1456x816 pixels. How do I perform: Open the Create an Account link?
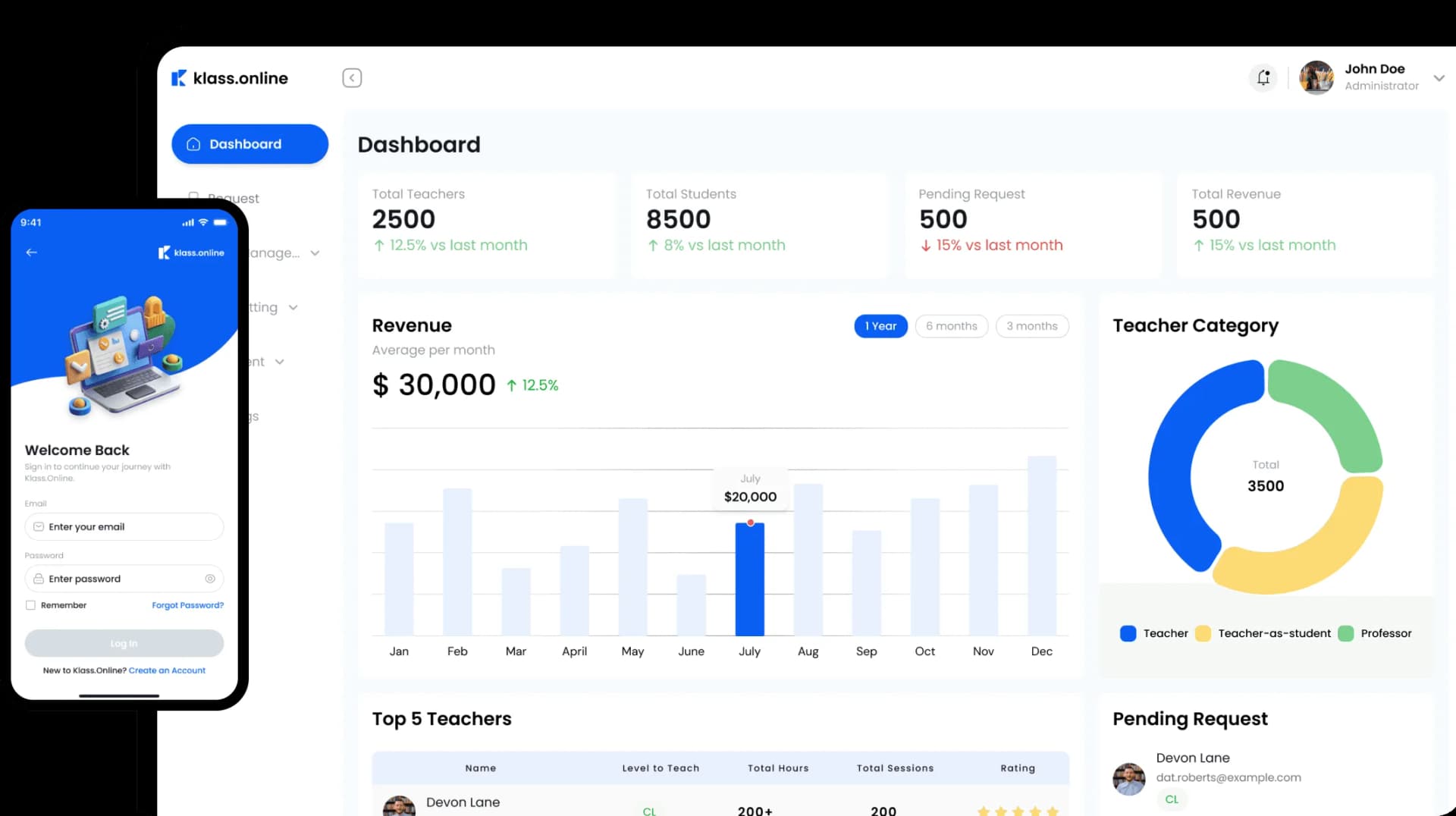point(167,670)
